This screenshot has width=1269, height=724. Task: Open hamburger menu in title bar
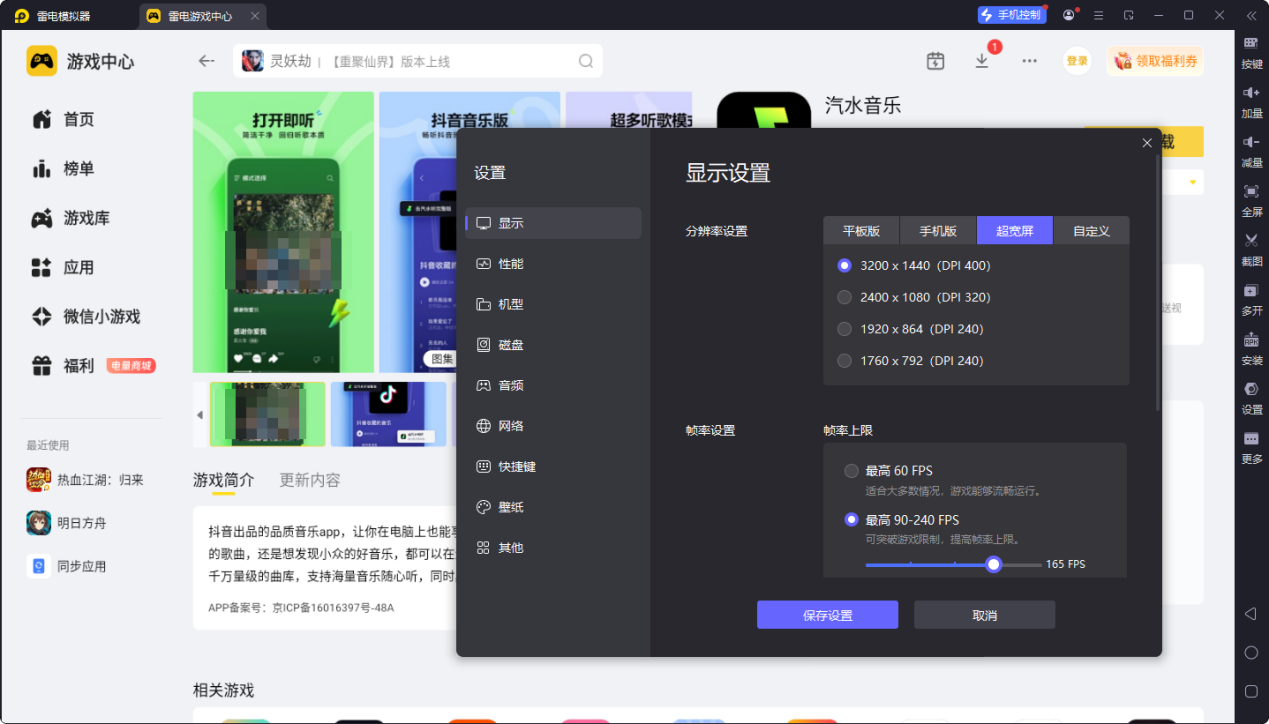[x=1099, y=15]
